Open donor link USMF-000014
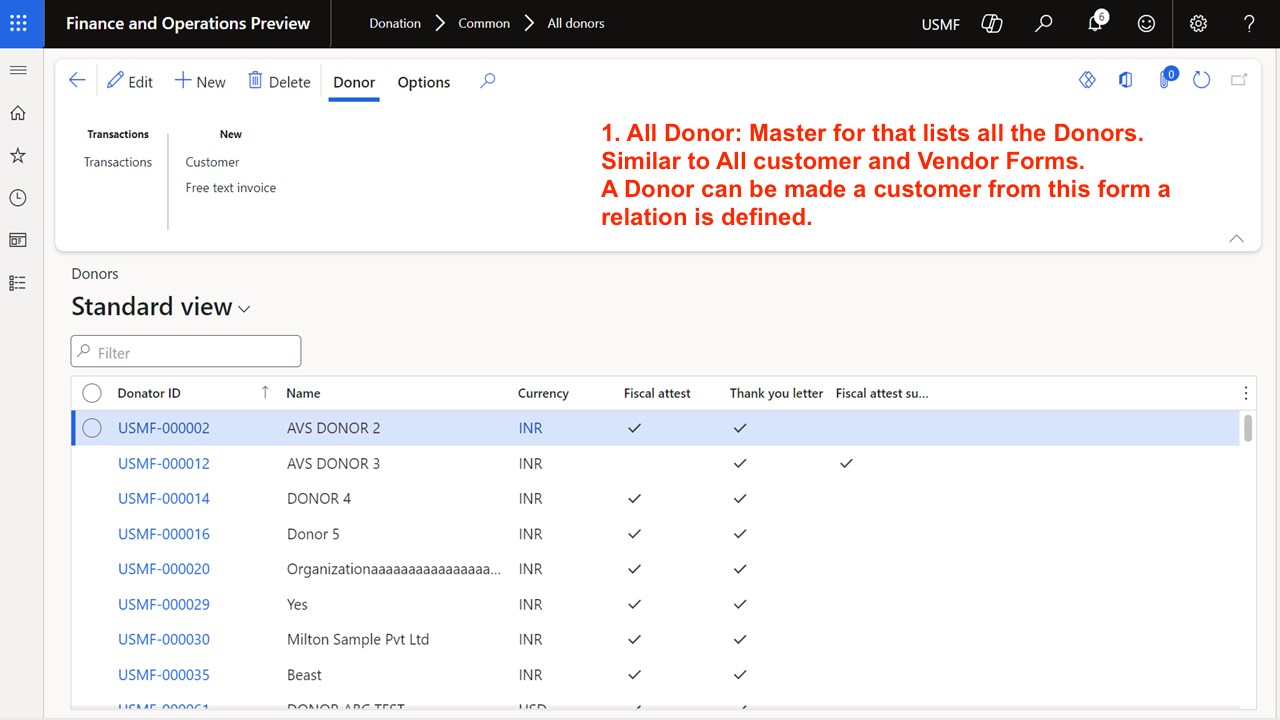1280x720 pixels. tap(164, 498)
